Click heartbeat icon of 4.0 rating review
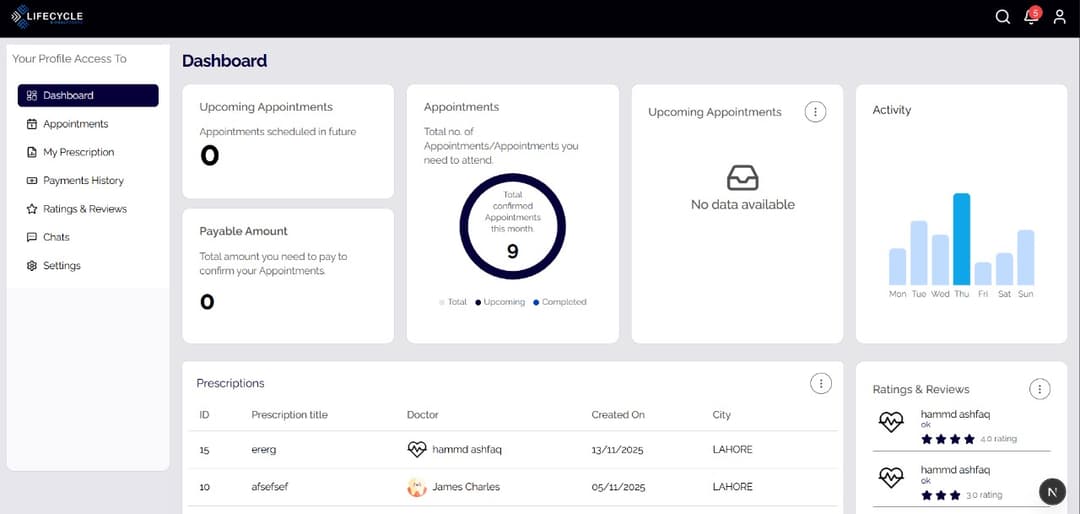Screen dimensions: 1080x514 (891, 422)
